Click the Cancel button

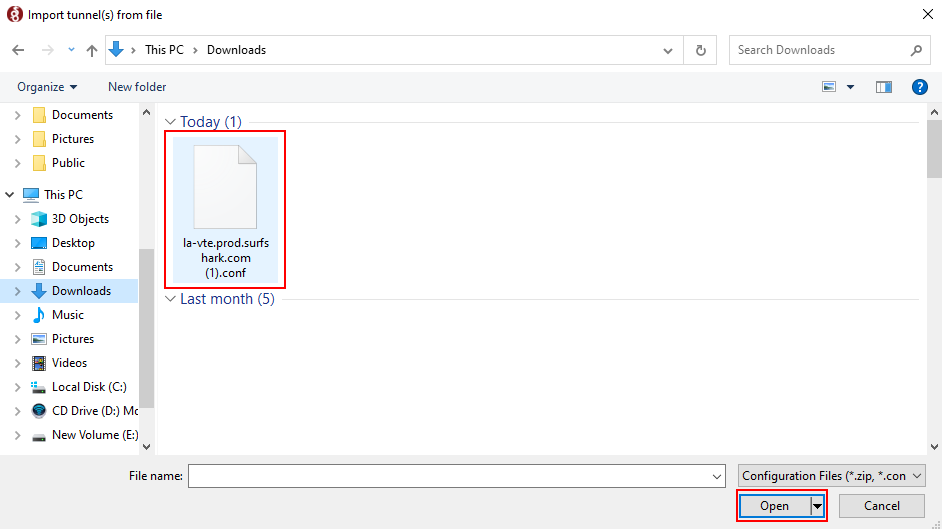click(x=881, y=506)
